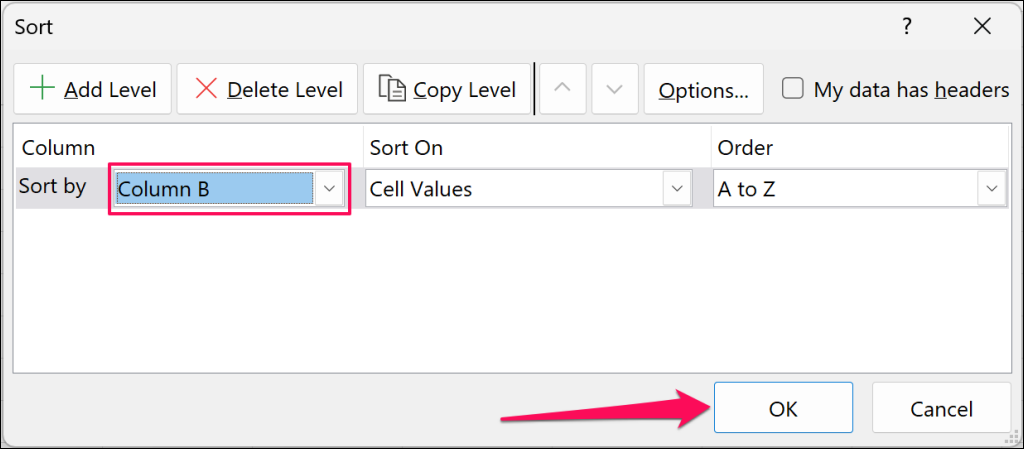Open the Cell Values Sort On dropdown

(x=677, y=188)
